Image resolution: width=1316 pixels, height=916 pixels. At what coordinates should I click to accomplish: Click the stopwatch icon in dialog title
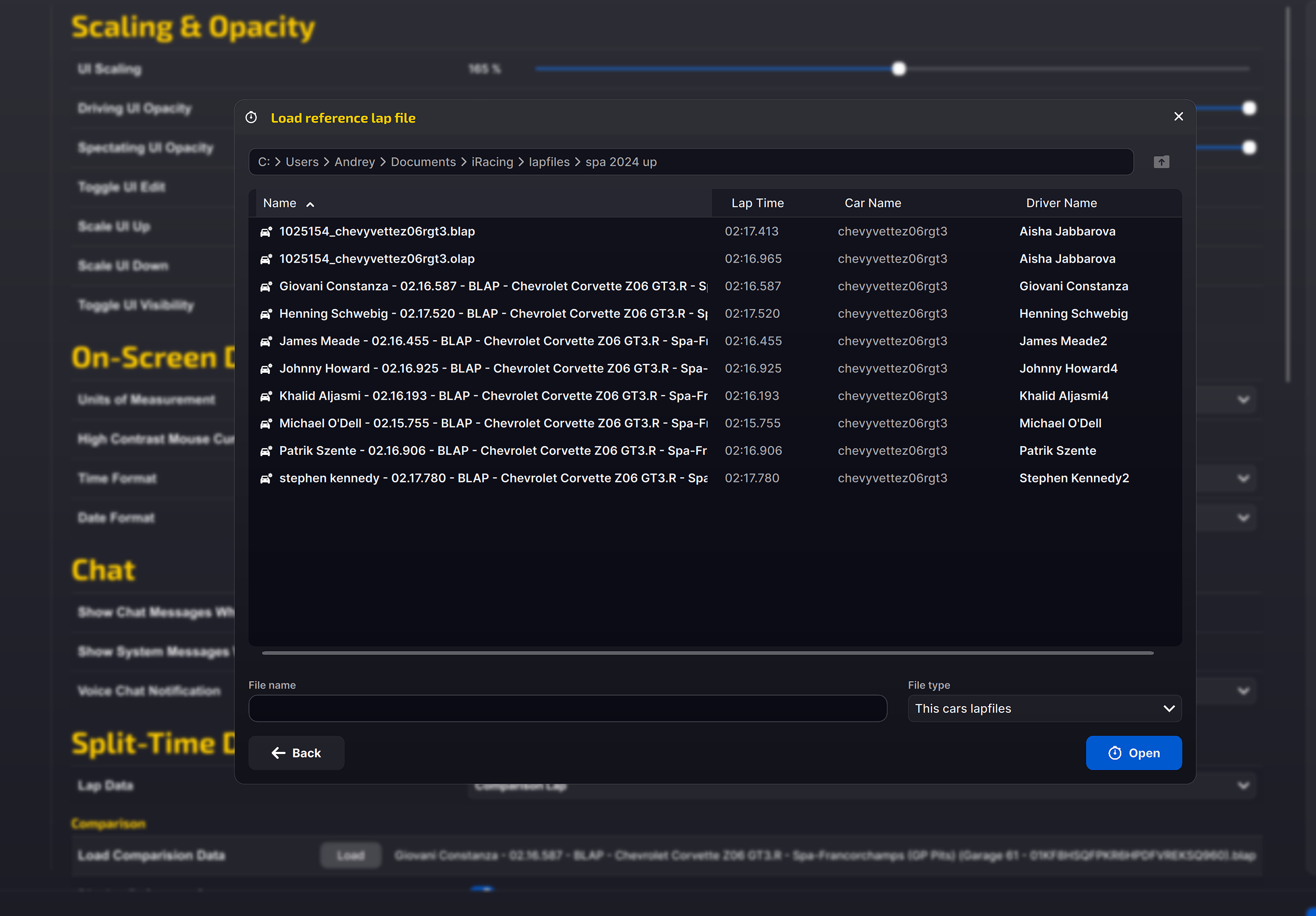(251, 117)
